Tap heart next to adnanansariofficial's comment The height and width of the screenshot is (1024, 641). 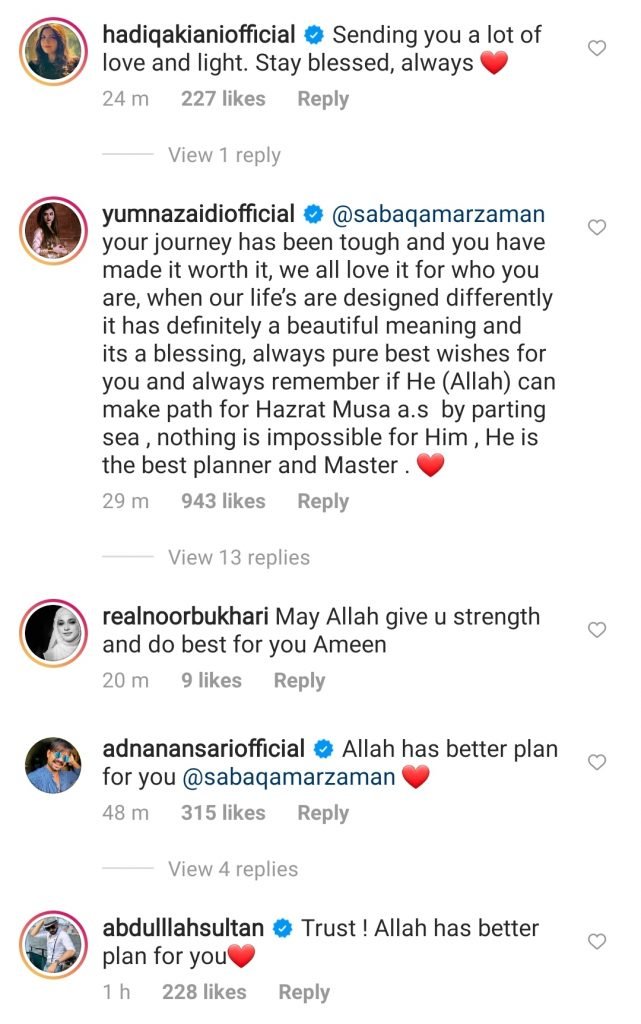[x=597, y=762]
